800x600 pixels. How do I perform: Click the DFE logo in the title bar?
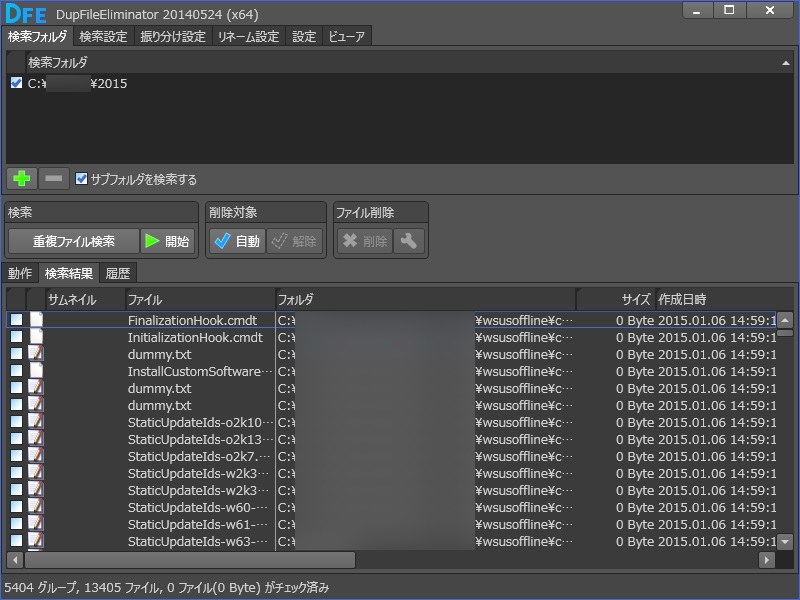coord(24,13)
